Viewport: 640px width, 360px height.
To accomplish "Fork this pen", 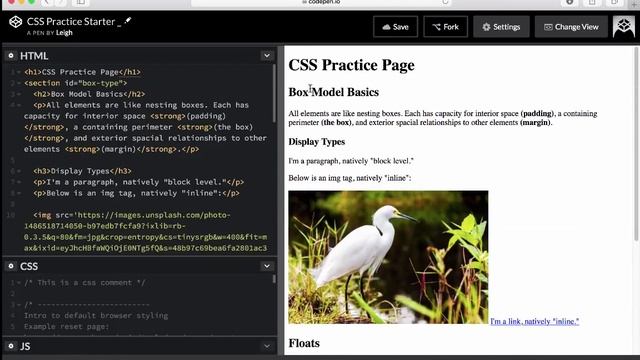I will click(446, 27).
